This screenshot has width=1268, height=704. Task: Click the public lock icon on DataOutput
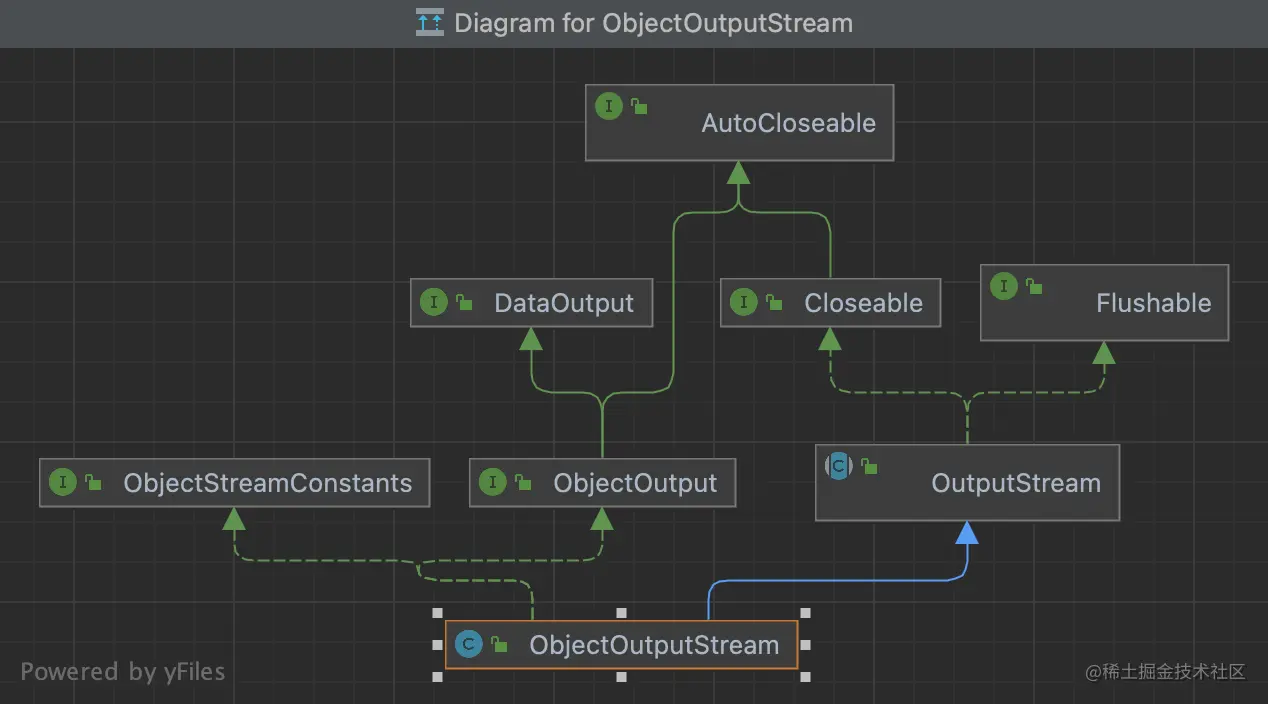(x=464, y=302)
